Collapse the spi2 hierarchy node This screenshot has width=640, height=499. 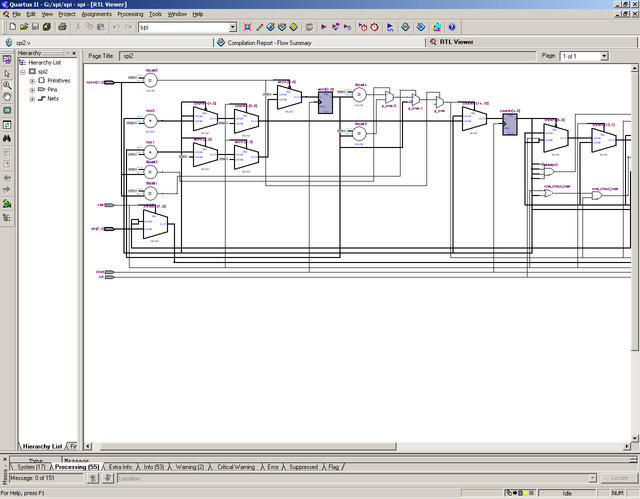[x=22, y=72]
